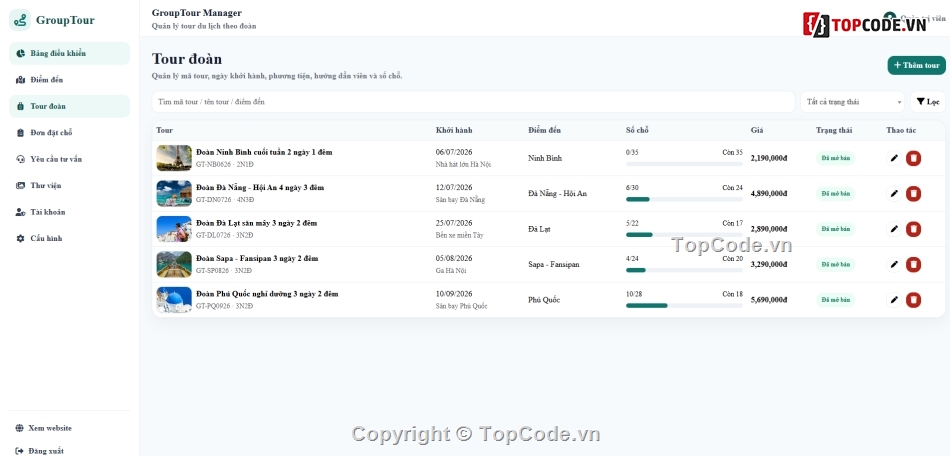Click the Ninh Bình tour thumbnail
Image resolution: width=950 pixels, height=456 pixels.
point(174,158)
